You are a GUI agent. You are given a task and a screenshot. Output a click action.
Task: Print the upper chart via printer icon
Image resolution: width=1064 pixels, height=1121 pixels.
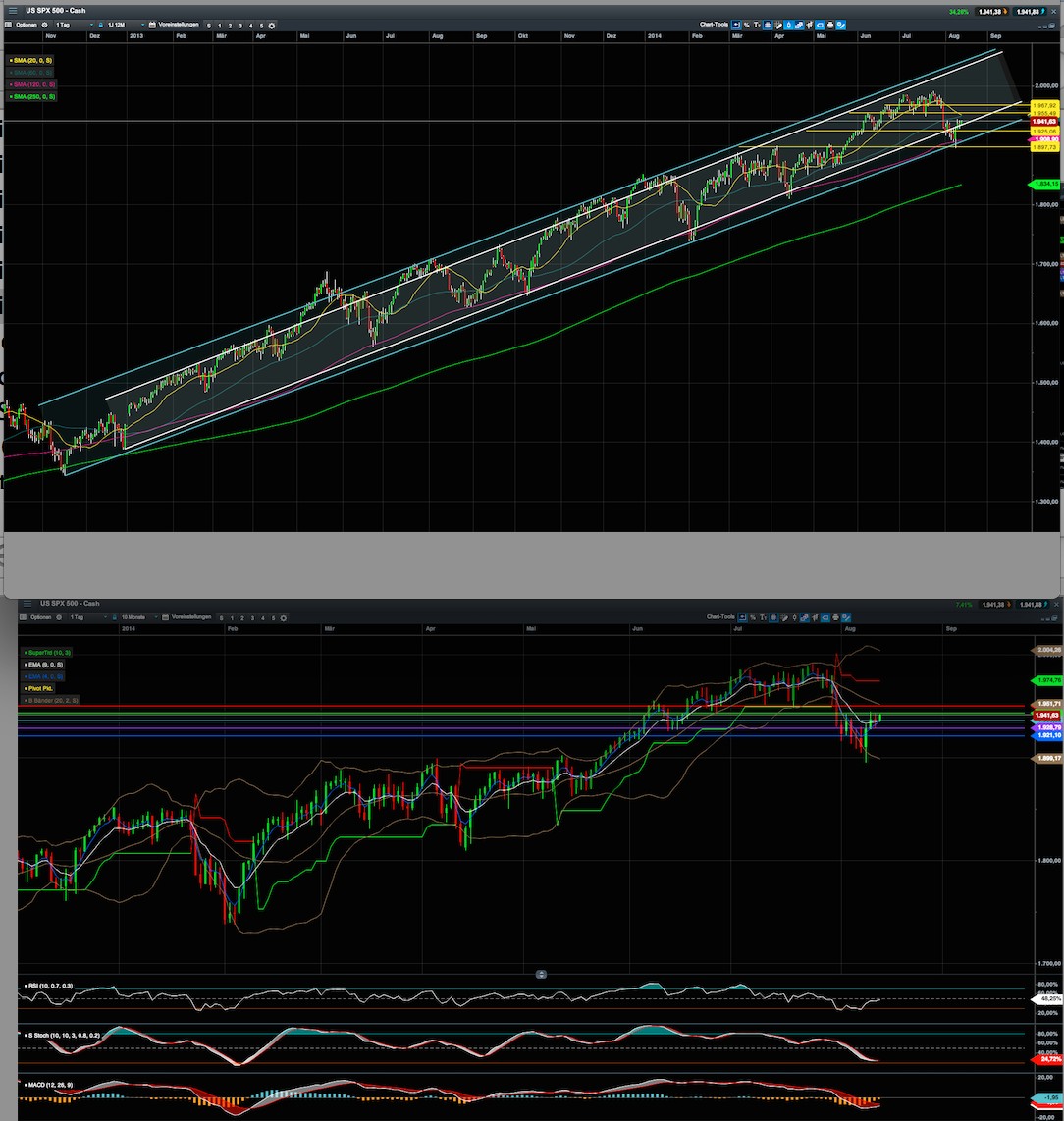pyautogui.click(x=830, y=25)
